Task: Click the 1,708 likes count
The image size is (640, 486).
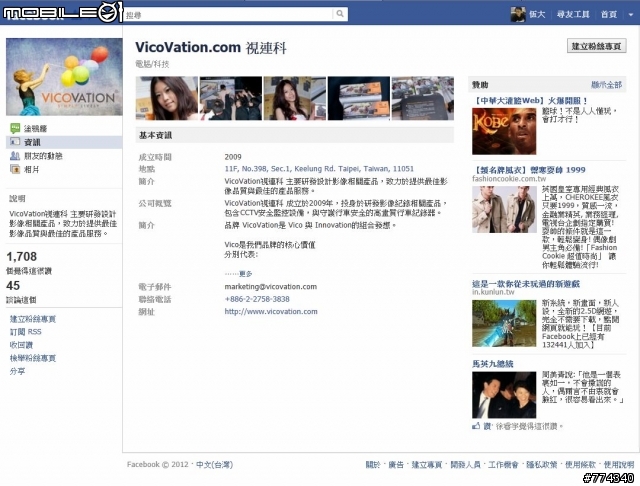Action: [22, 257]
